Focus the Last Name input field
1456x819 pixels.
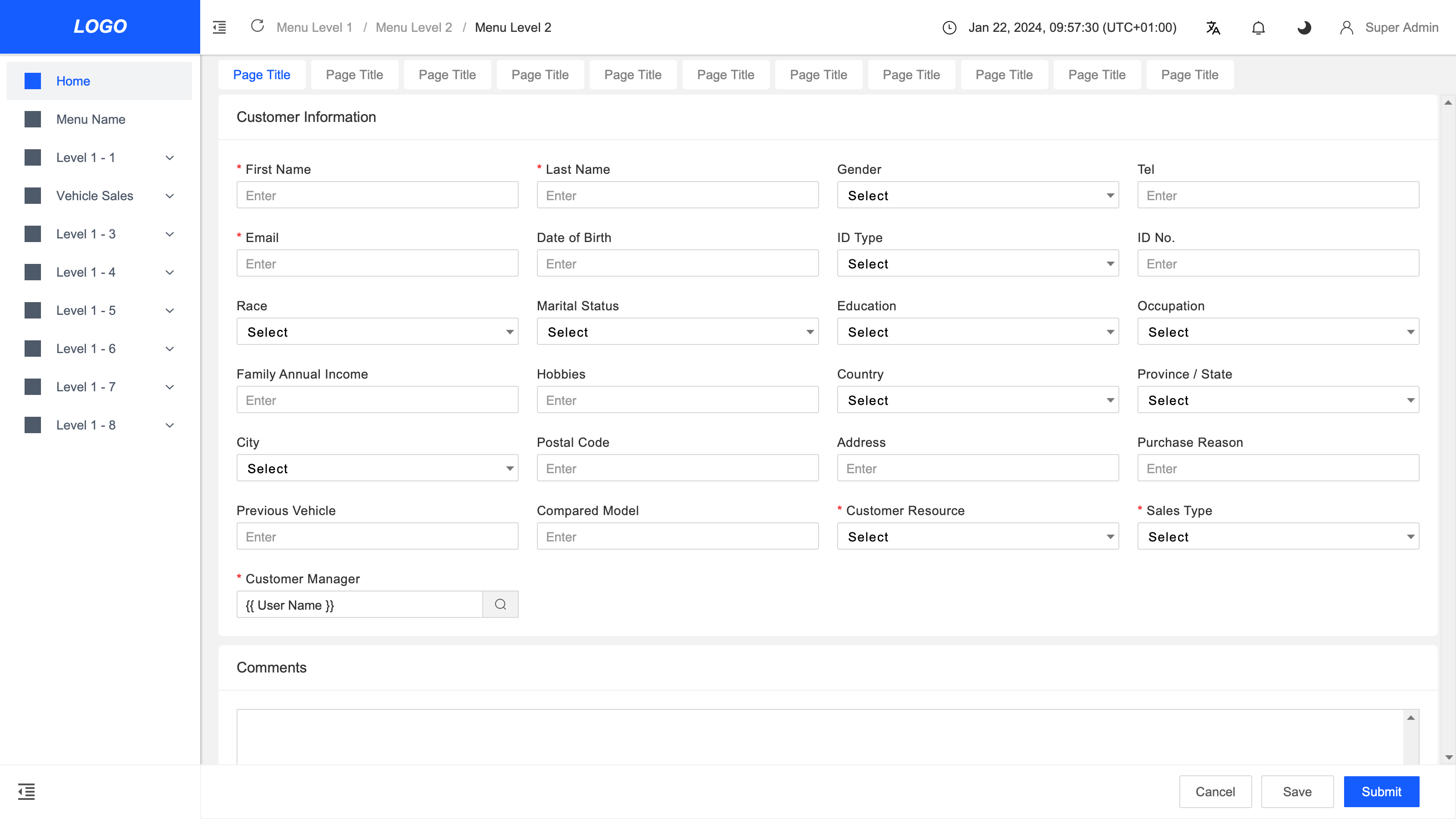tap(677, 195)
